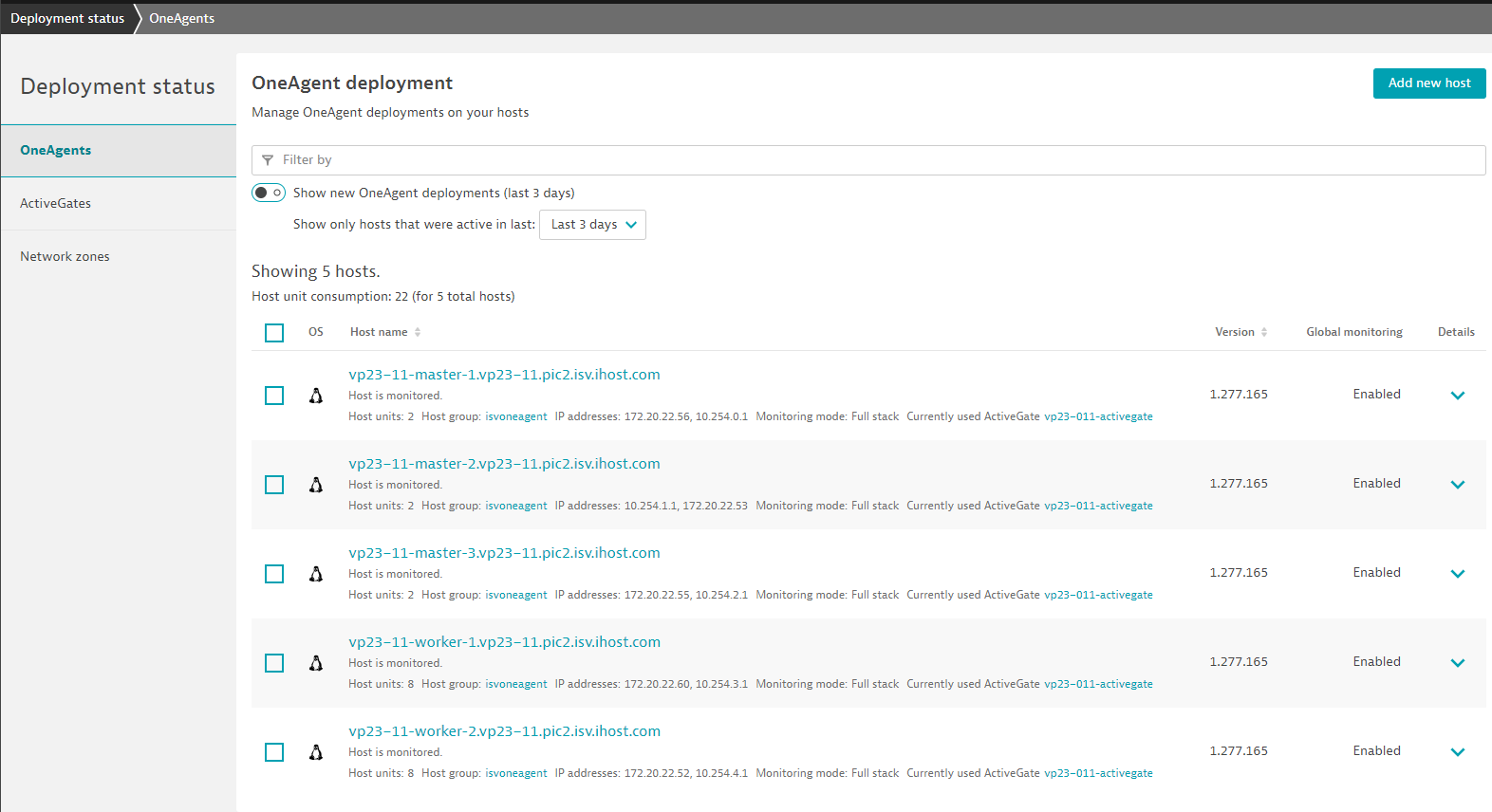The image size is (1492, 812).
Task: Select checkbox for vp23-11-master-2 host
Action: click(x=274, y=485)
